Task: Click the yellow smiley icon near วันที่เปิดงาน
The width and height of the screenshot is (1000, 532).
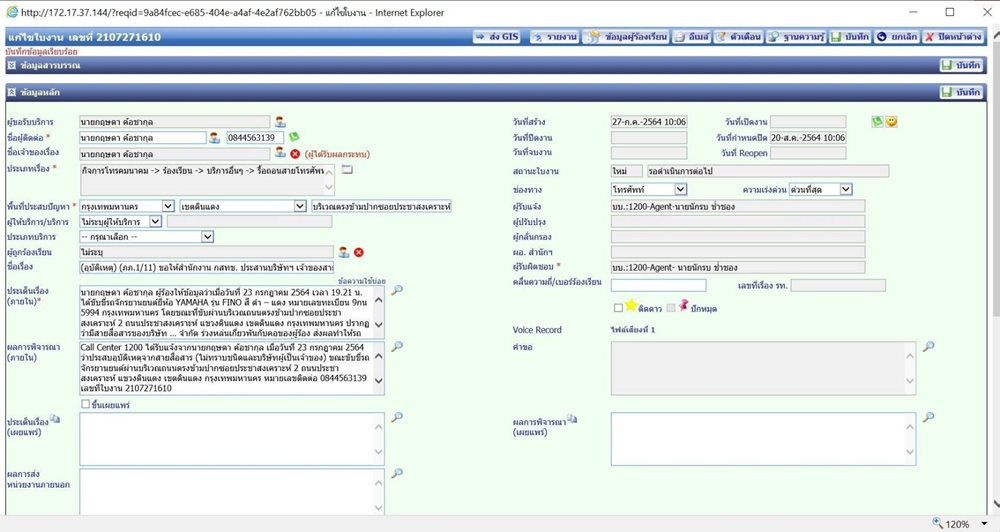Action: click(892, 121)
